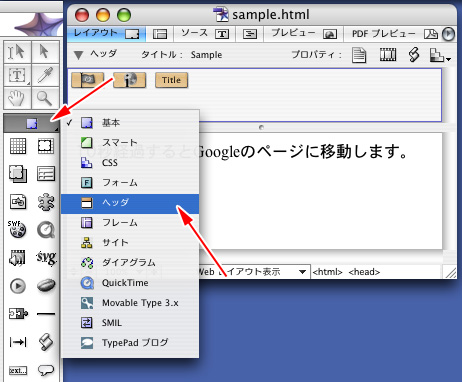Open page properties document icon
The image size is (462, 382).
(359, 55)
